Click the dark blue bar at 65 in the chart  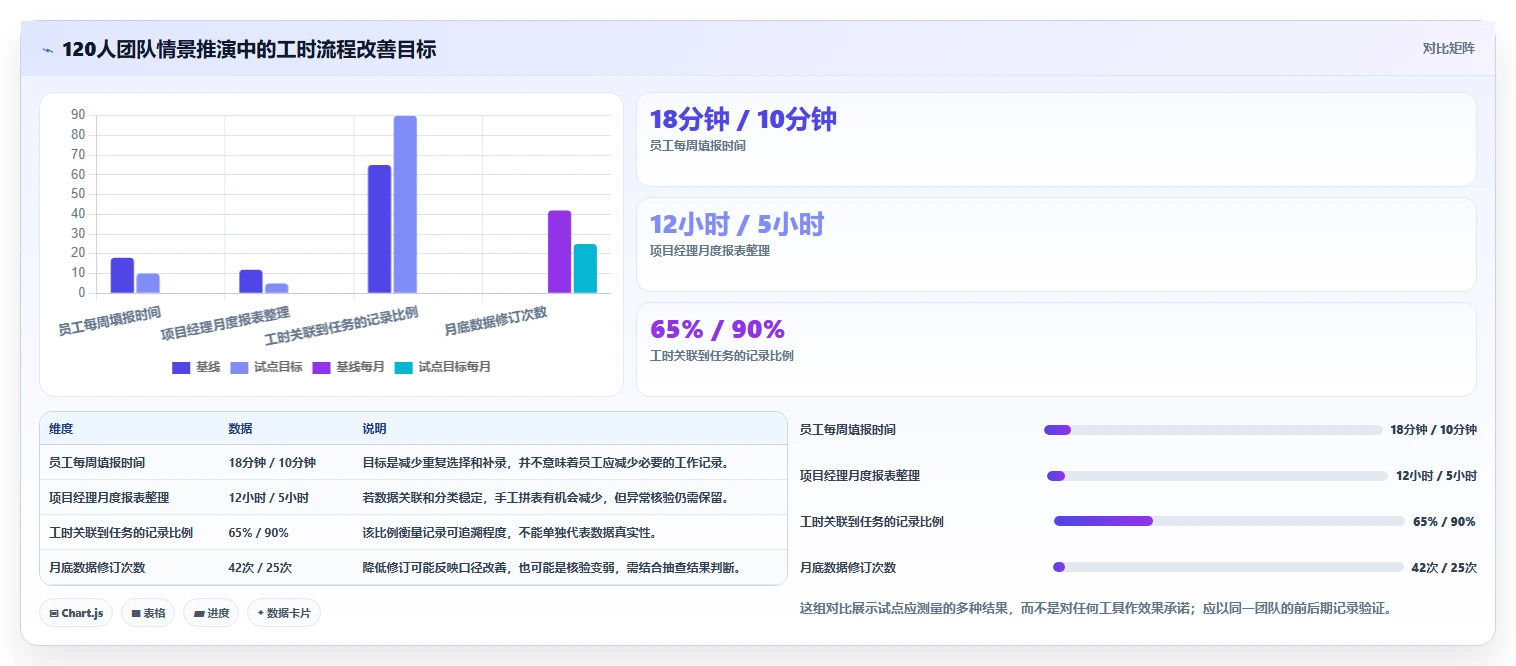pos(379,229)
